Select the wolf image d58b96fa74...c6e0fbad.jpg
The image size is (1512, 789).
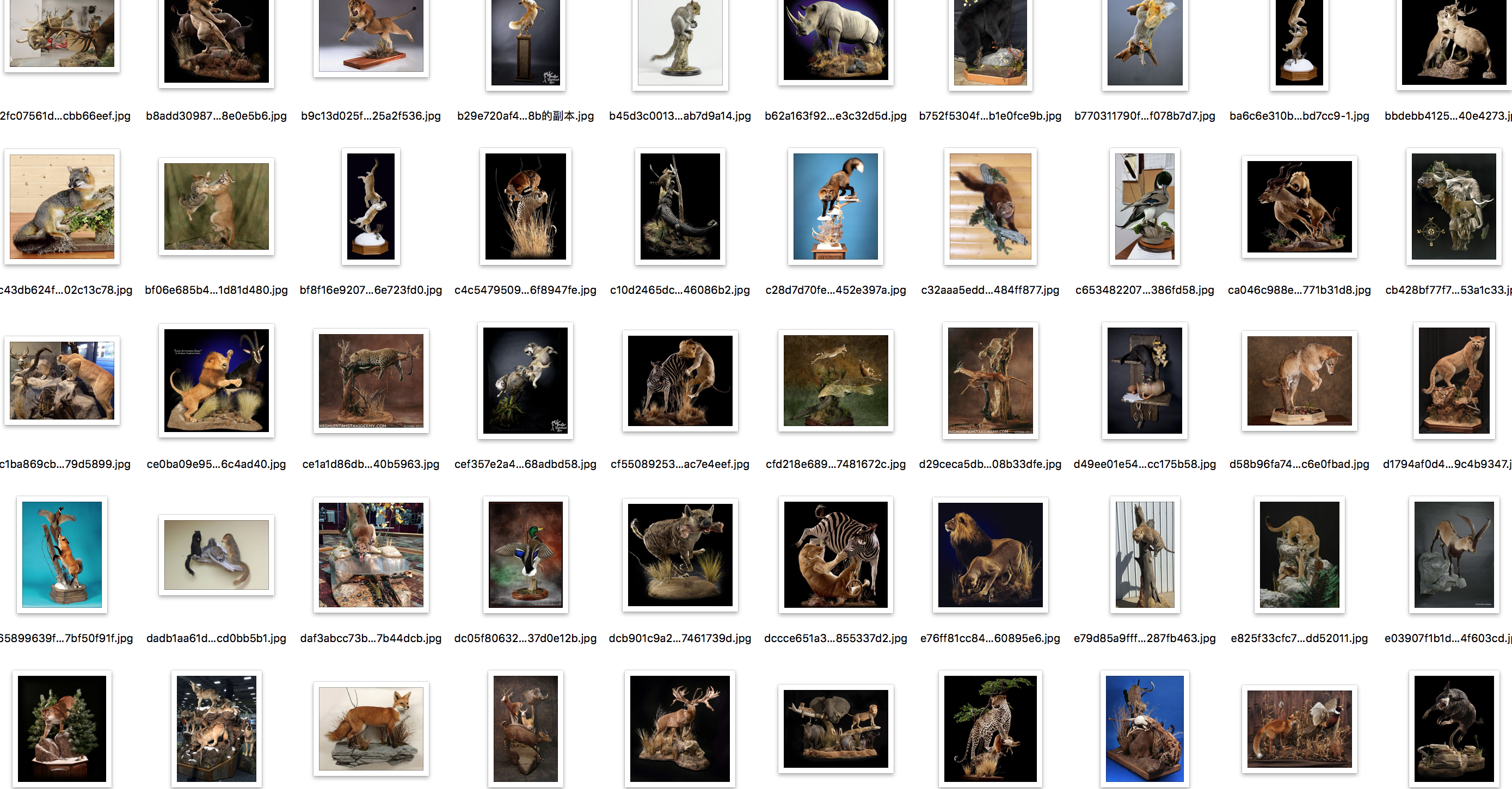pos(1299,381)
